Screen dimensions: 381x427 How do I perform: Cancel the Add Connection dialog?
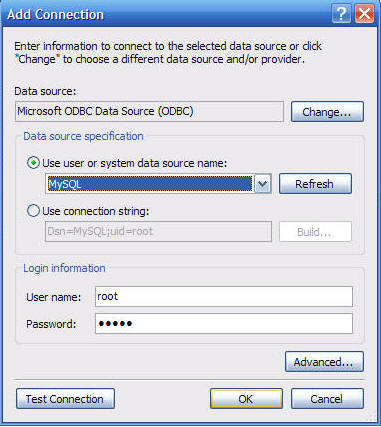(327, 399)
